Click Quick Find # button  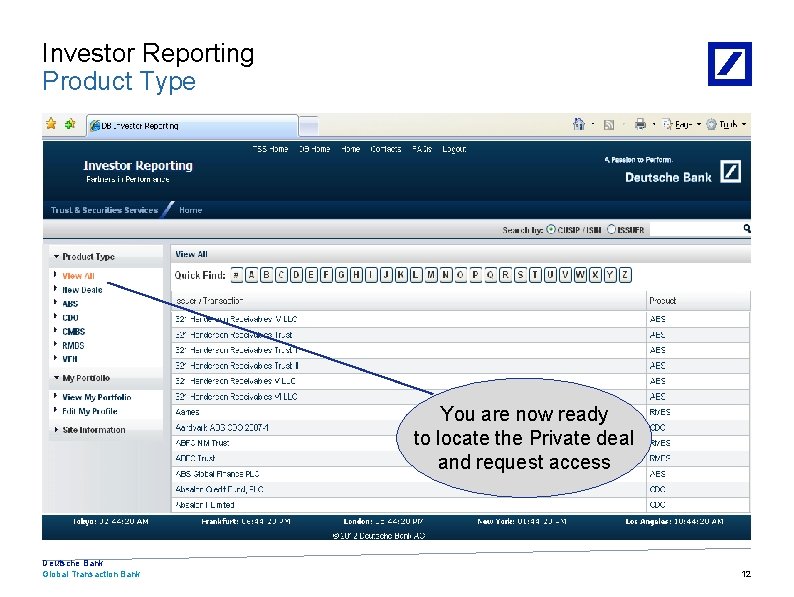point(236,275)
